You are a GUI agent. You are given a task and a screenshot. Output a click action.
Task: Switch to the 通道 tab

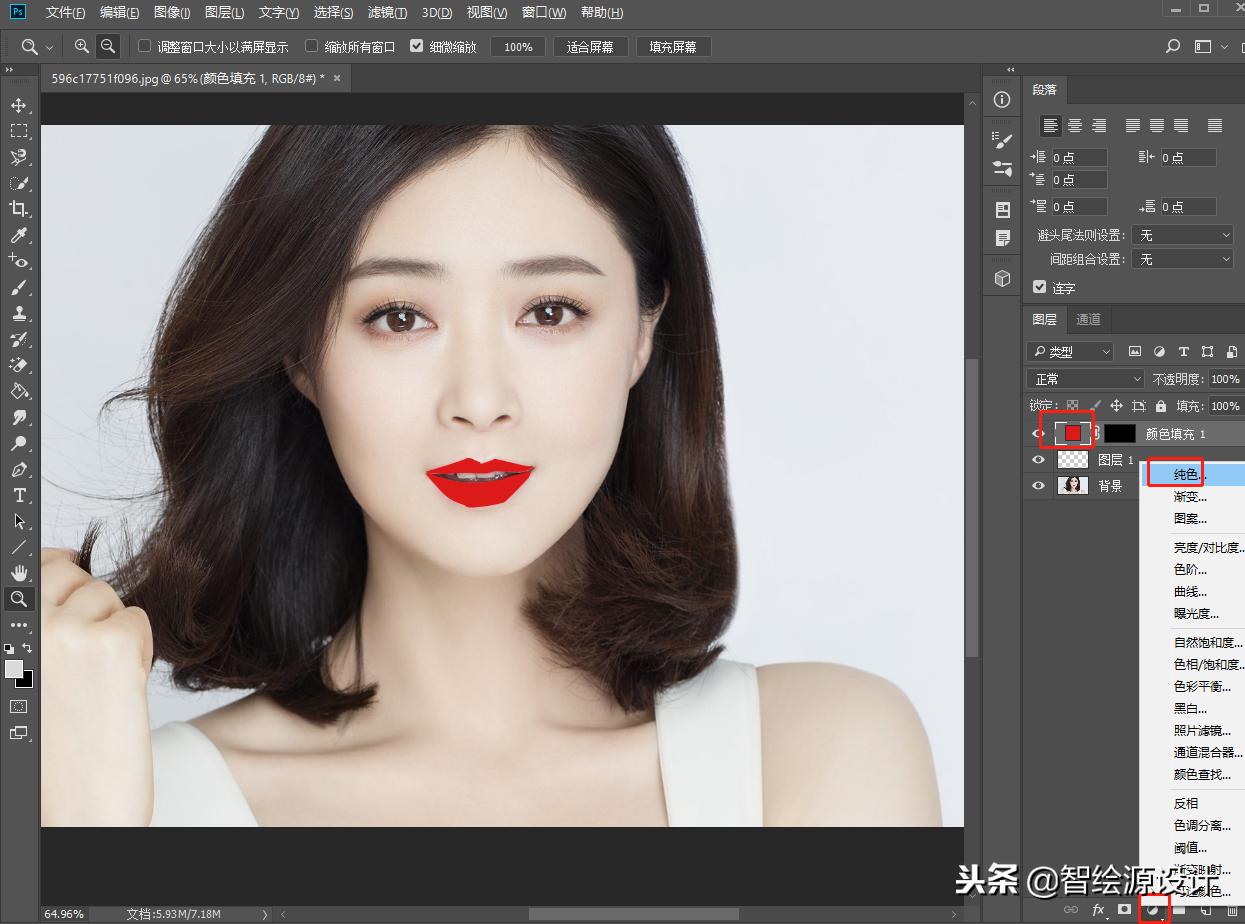1088,319
